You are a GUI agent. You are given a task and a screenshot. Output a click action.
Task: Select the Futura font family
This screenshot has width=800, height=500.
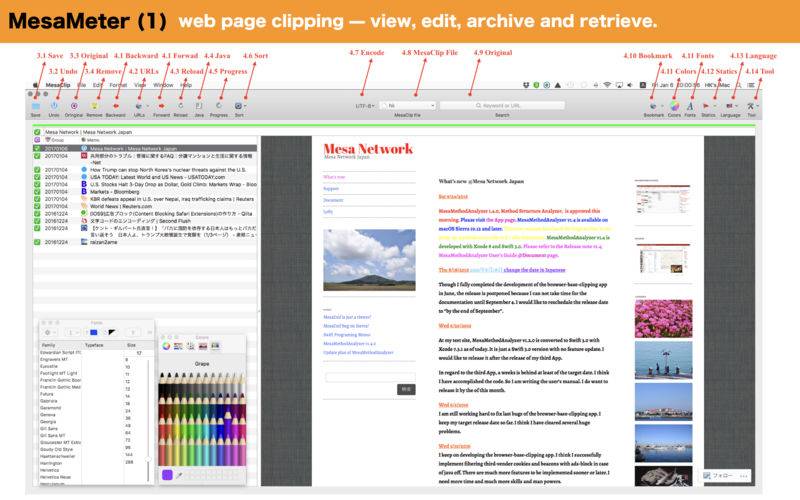click(x=46, y=394)
